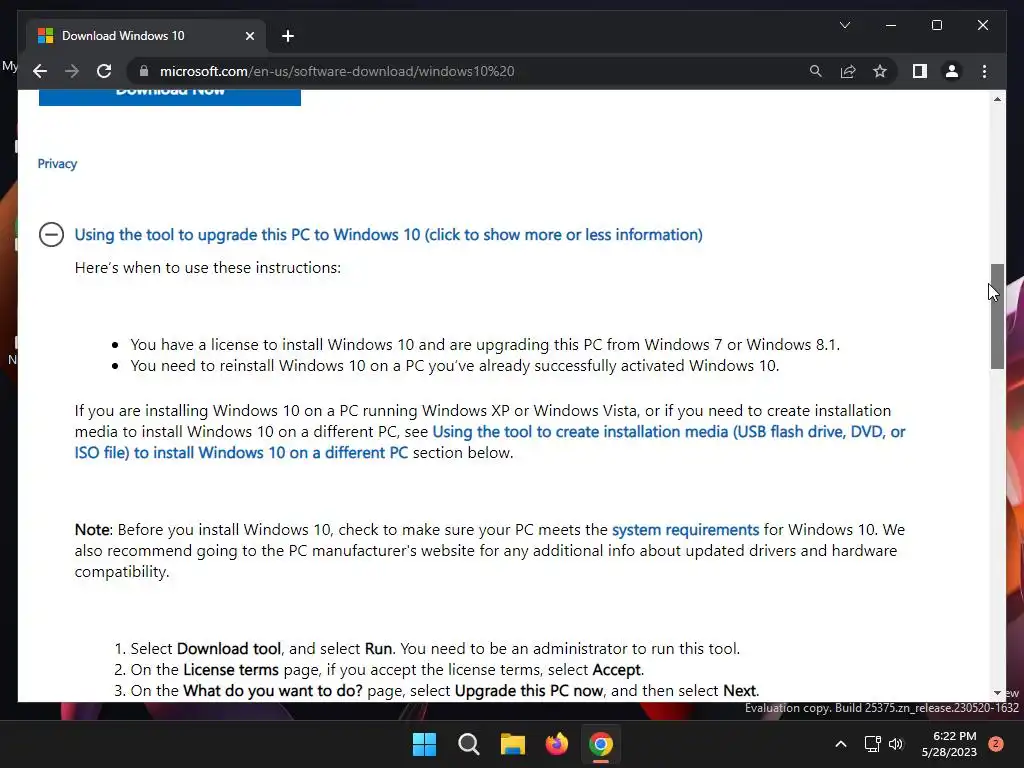Toggle 'Using the tool to upgrade this PC' heading

coord(389,234)
